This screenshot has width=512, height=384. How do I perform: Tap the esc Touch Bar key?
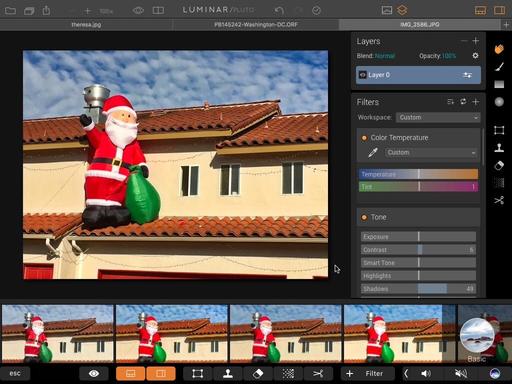pyautogui.click(x=15, y=373)
